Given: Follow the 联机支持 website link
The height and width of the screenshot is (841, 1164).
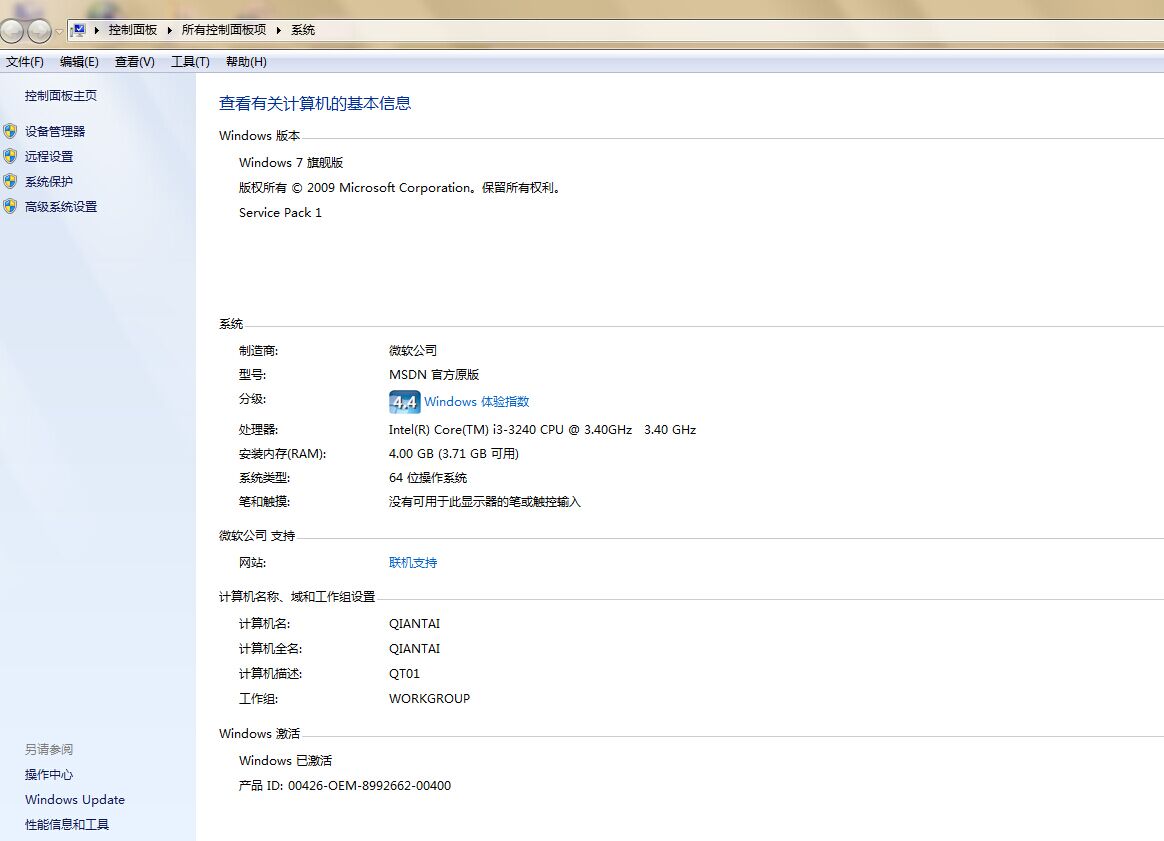Looking at the screenshot, I should pos(413,563).
